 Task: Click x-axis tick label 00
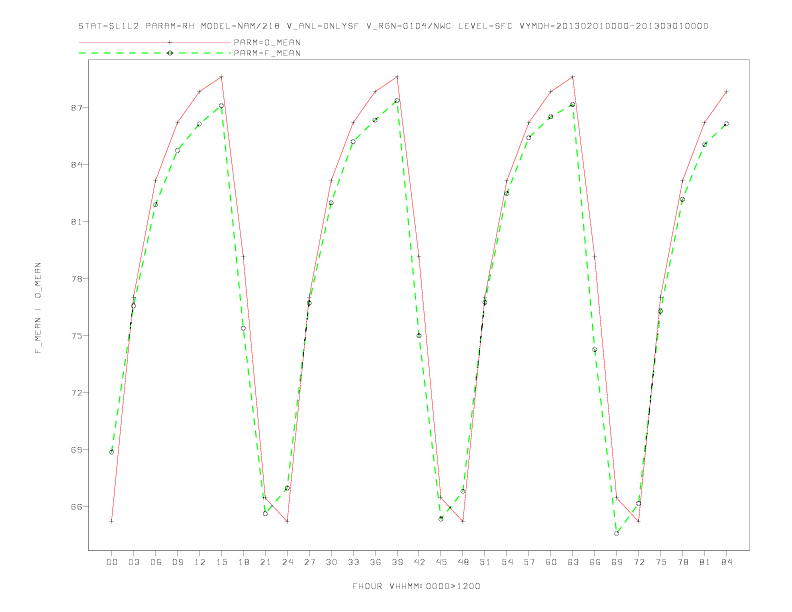pyautogui.click(x=112, y=562)
